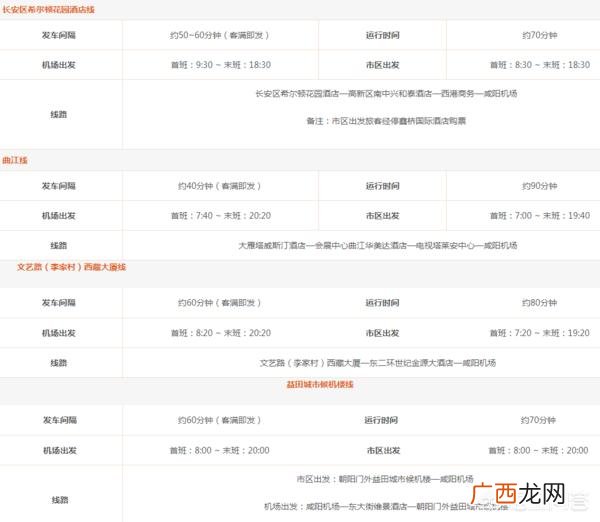The width and height of the screenshot is (600, 522).
Task: Select the 约50~60分钟（客满即发）interval cell
Action: coord(220,35)
